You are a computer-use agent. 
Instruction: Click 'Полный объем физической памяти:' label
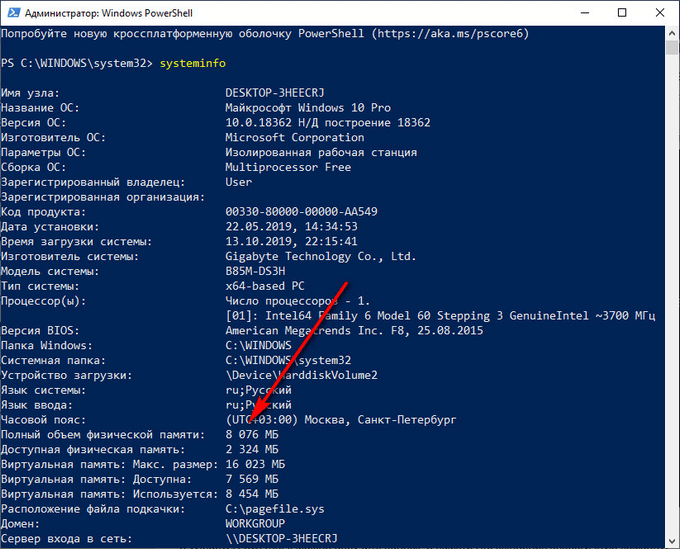103,435
